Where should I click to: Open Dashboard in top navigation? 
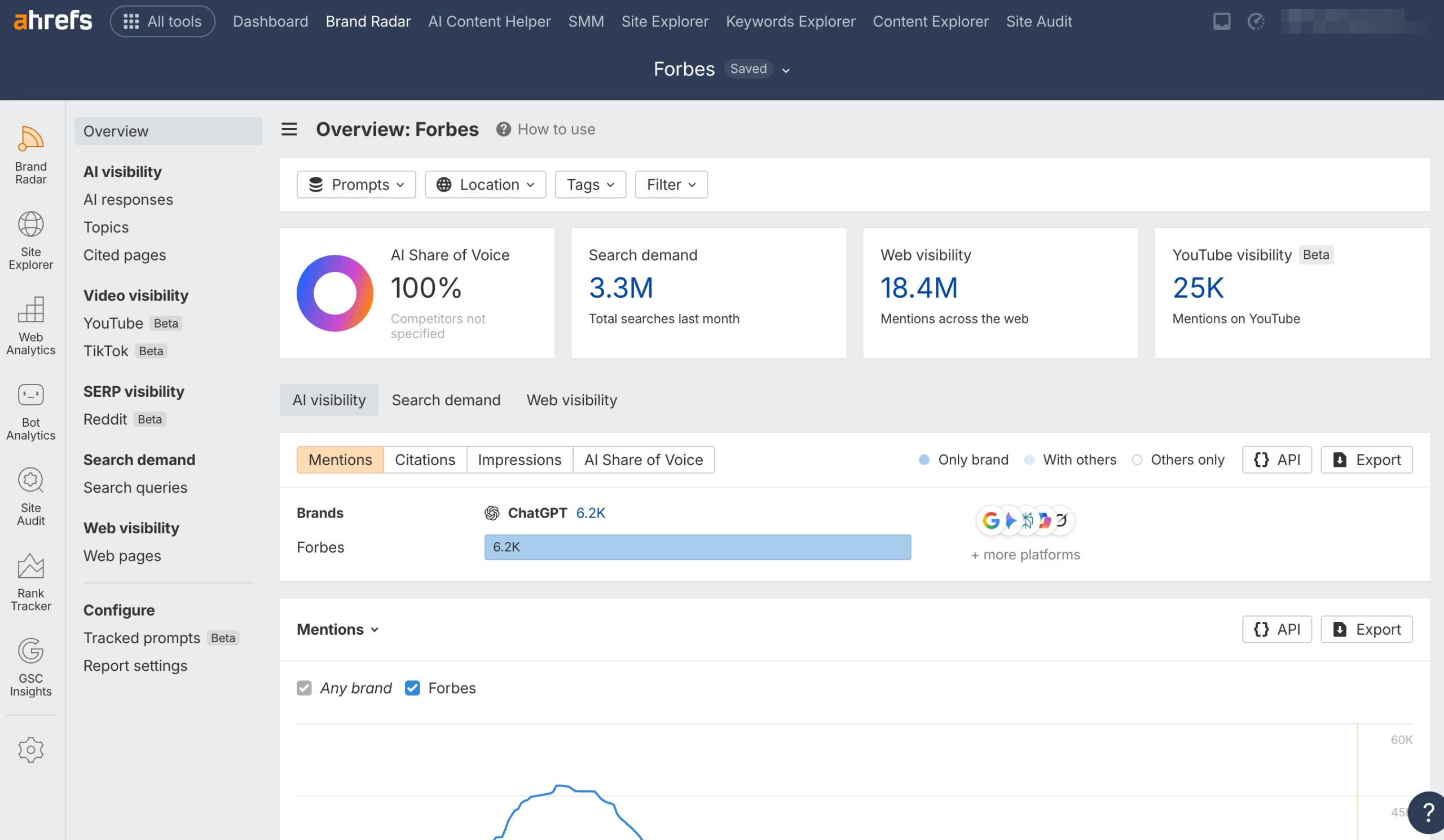[270, 21]
